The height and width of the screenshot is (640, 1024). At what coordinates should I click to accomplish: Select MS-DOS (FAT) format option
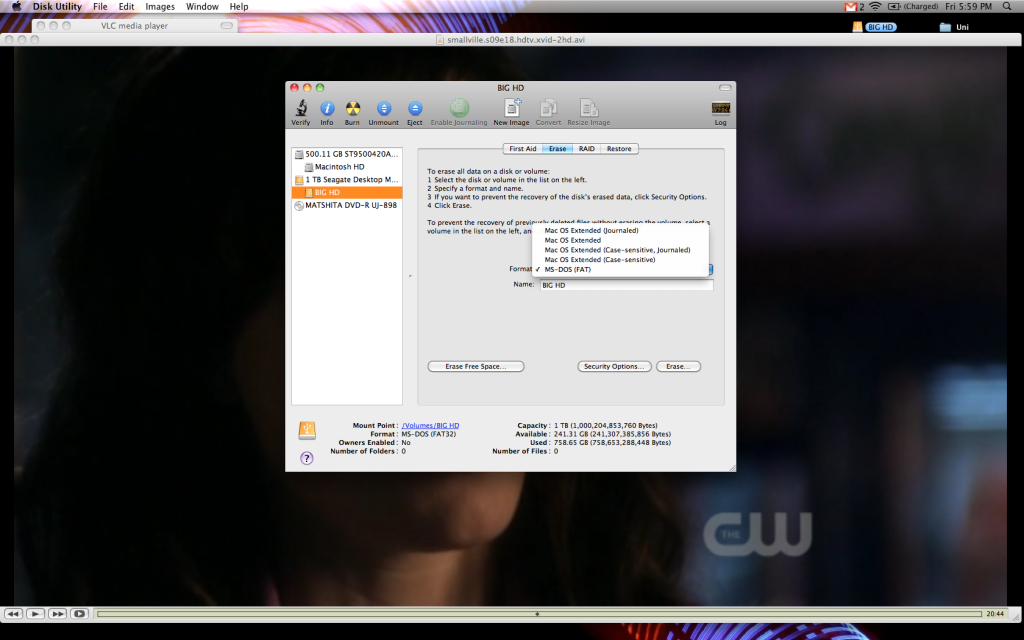[x=568, y=270]
